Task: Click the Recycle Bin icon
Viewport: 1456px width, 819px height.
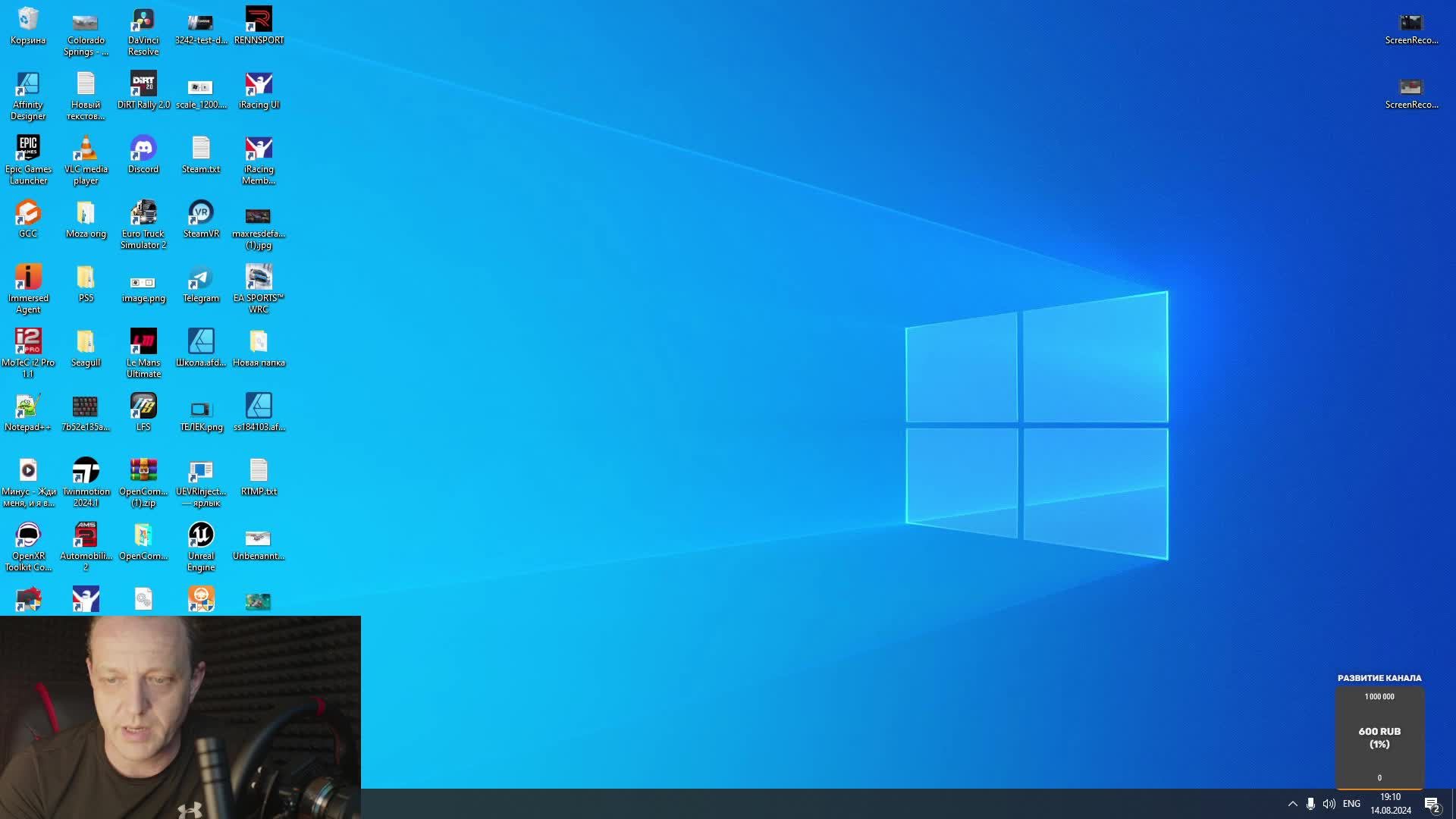Action: (x=28, y=21)
